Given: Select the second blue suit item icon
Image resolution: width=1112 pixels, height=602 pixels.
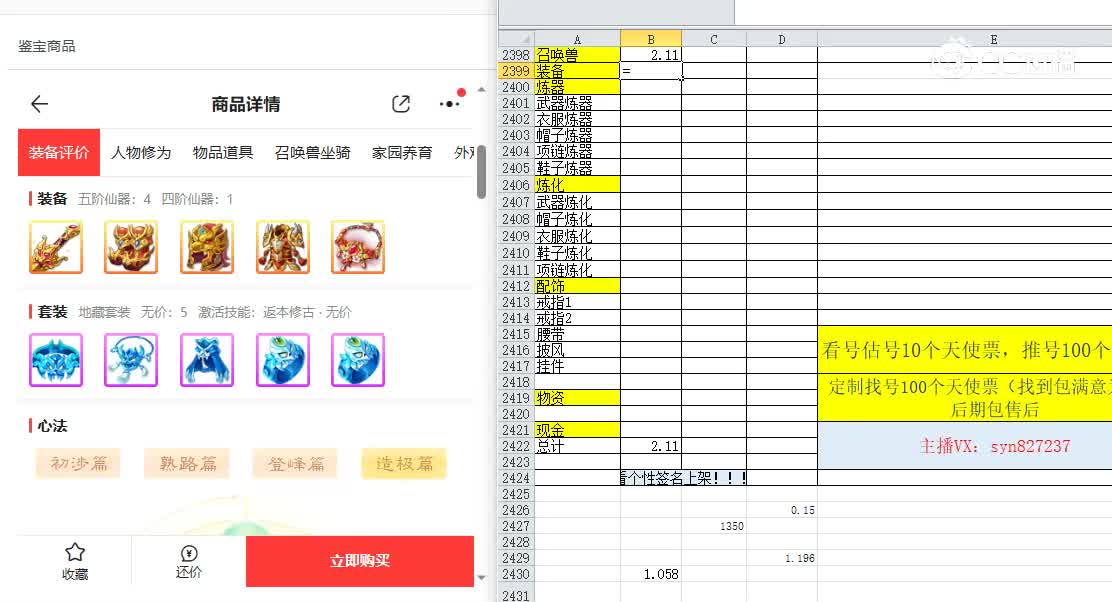Looking at the screenshot, I should pyautogui.click(x=131, y=360).
